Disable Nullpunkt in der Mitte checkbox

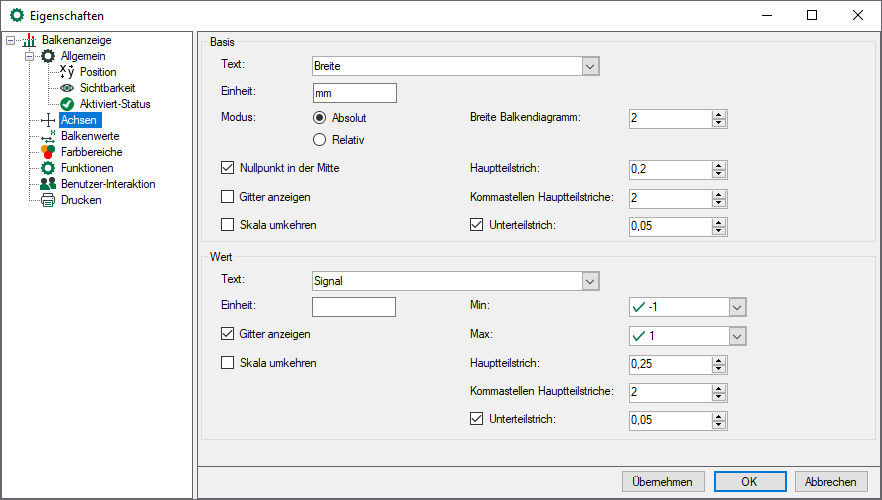227,167
